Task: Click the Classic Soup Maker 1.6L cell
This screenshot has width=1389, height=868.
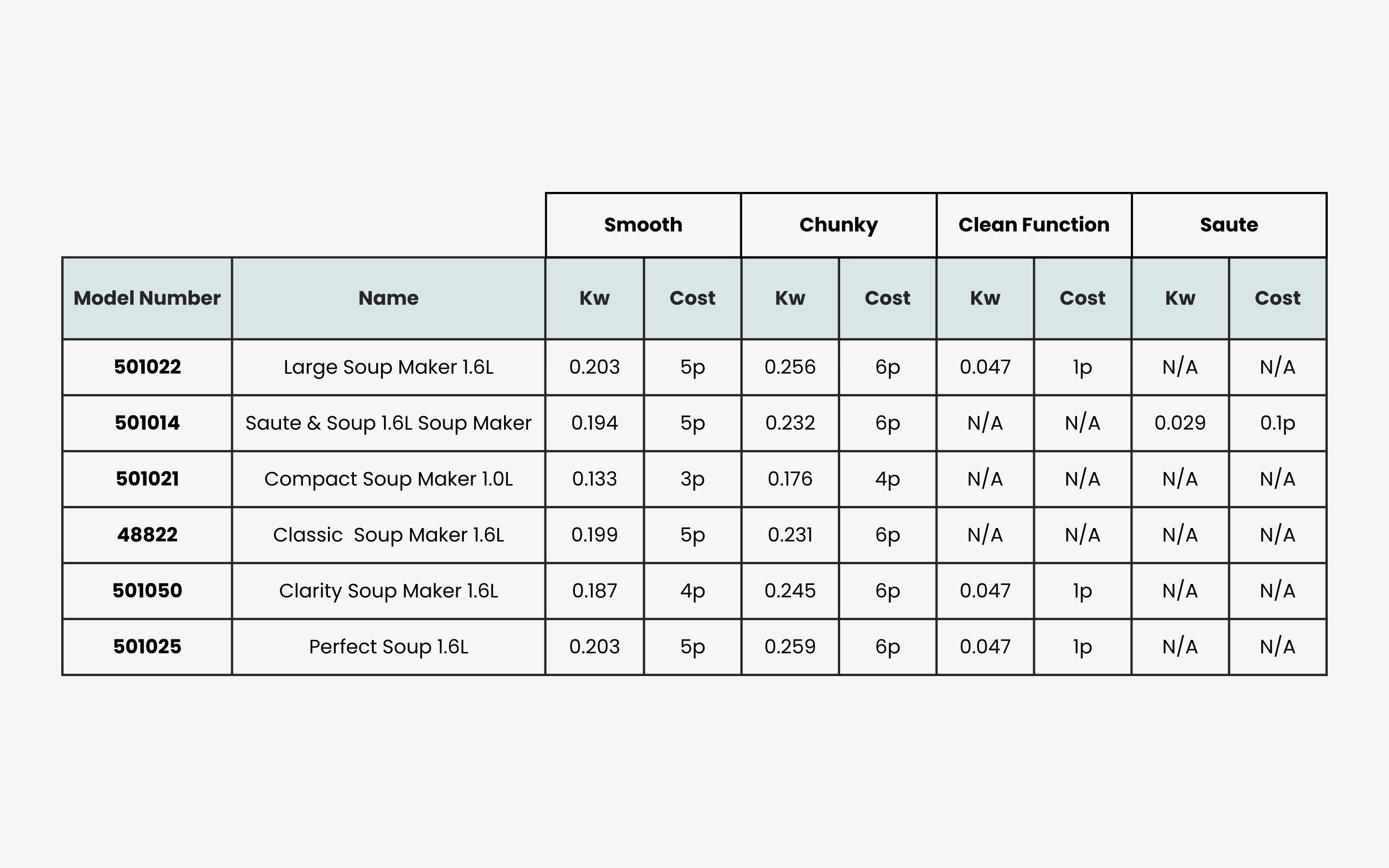Action: point(388,534)
